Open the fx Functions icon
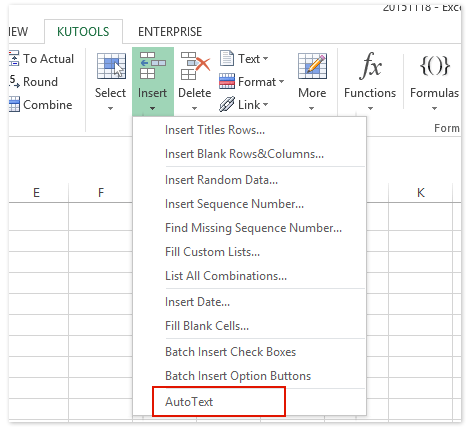This screenshot has height=427, width=466. coord(370,66)
